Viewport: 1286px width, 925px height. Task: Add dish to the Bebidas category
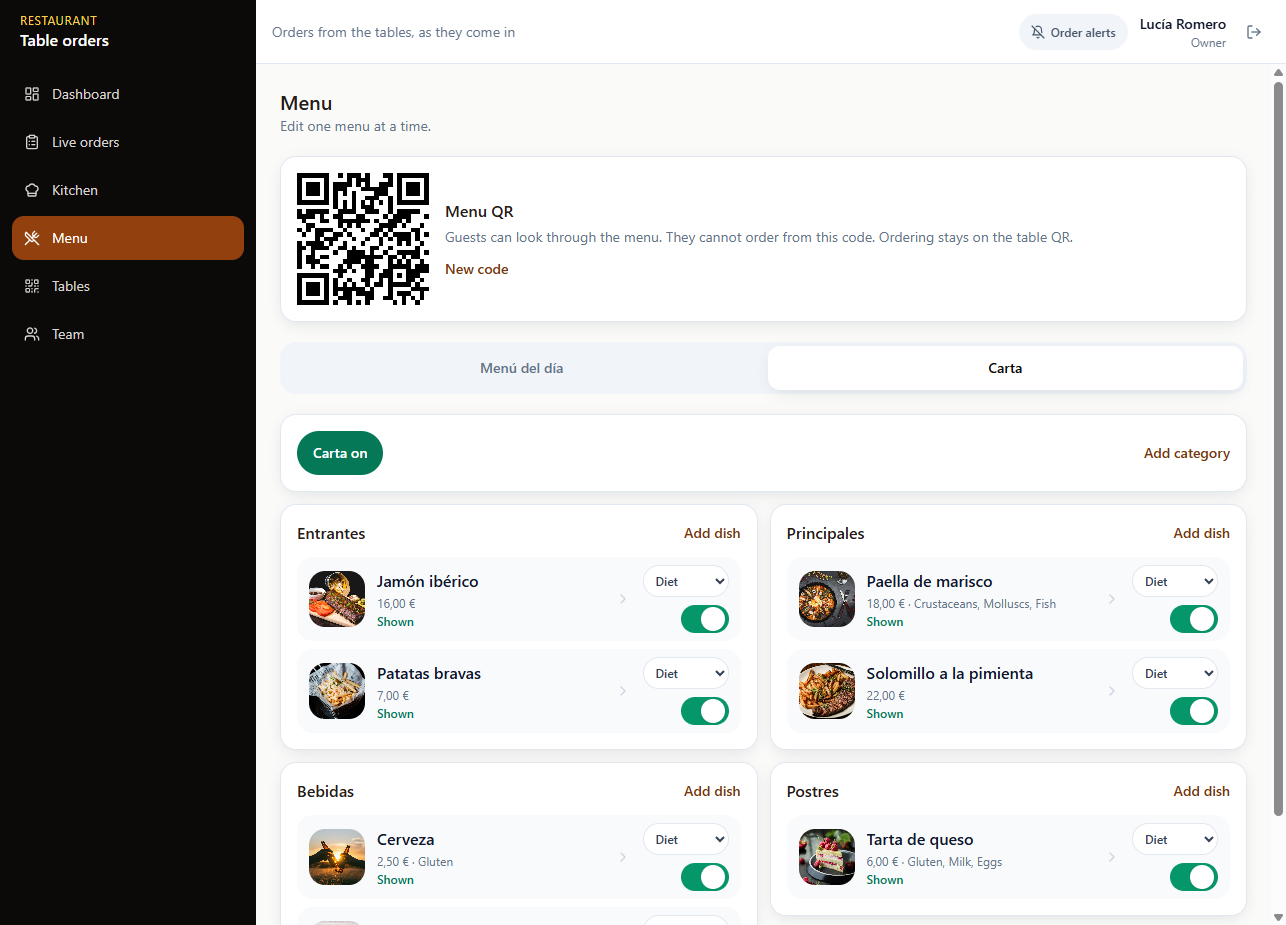(712, 791)
